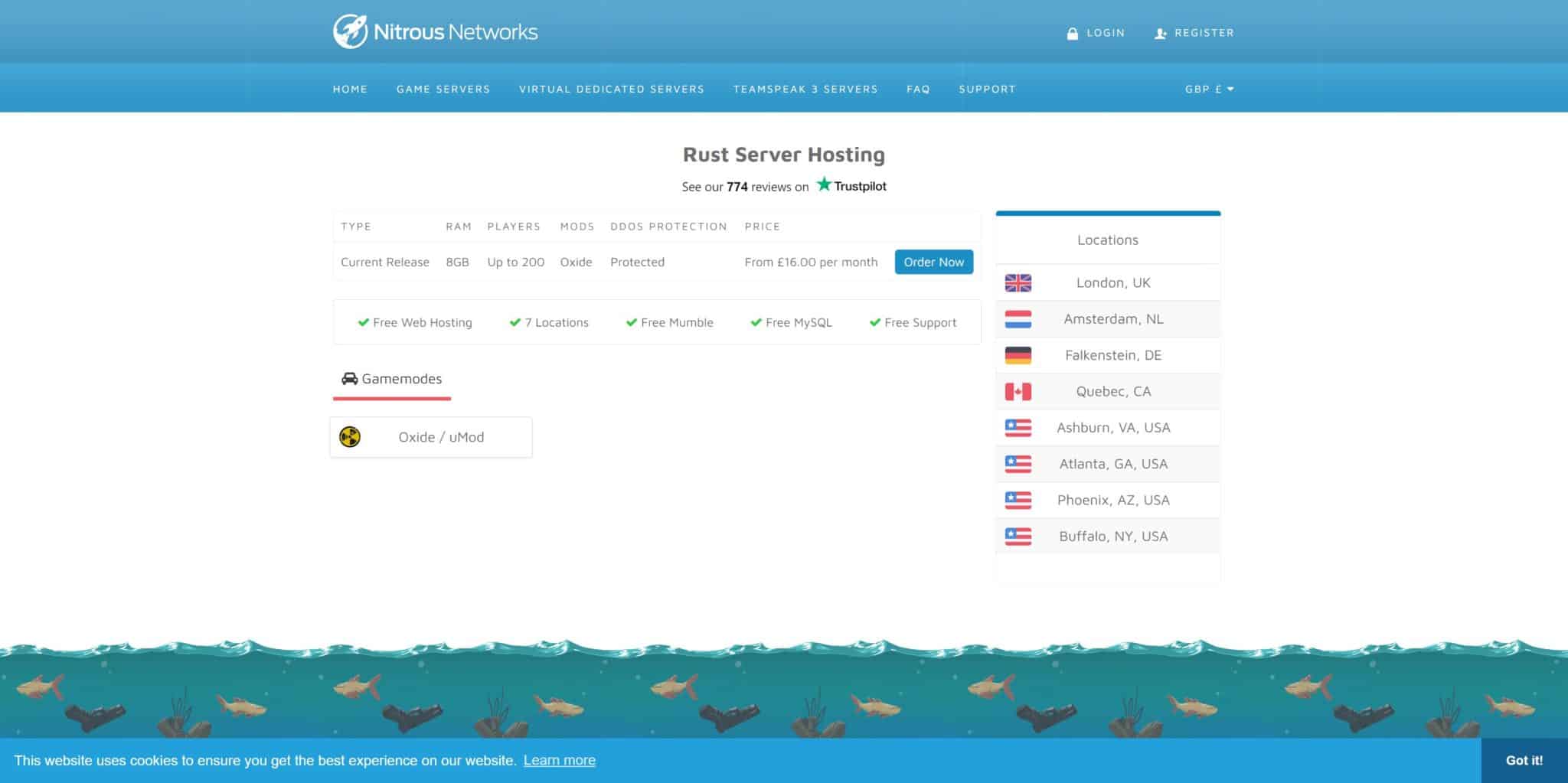This screenshot has height=783, width=1568.
Task: Click the US flag for Buffalo, NY
Action: [x=1018, y=537]
